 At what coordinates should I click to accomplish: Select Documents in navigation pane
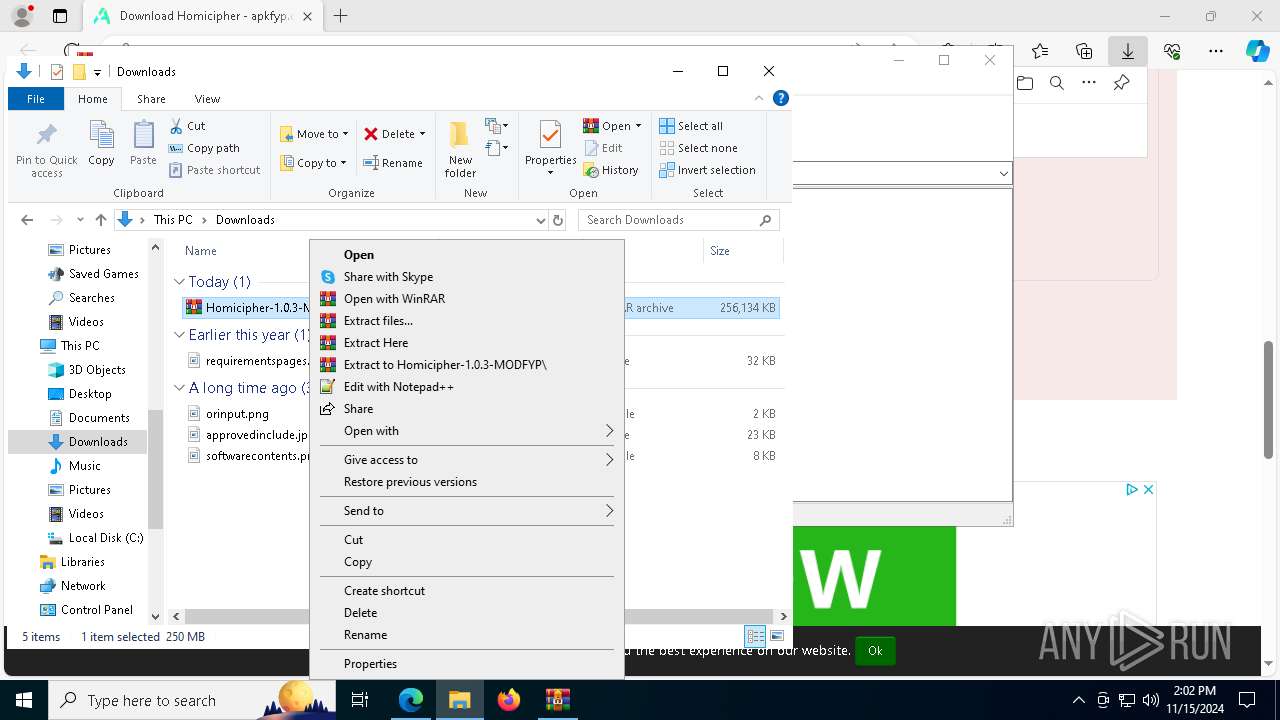(99, 418)
